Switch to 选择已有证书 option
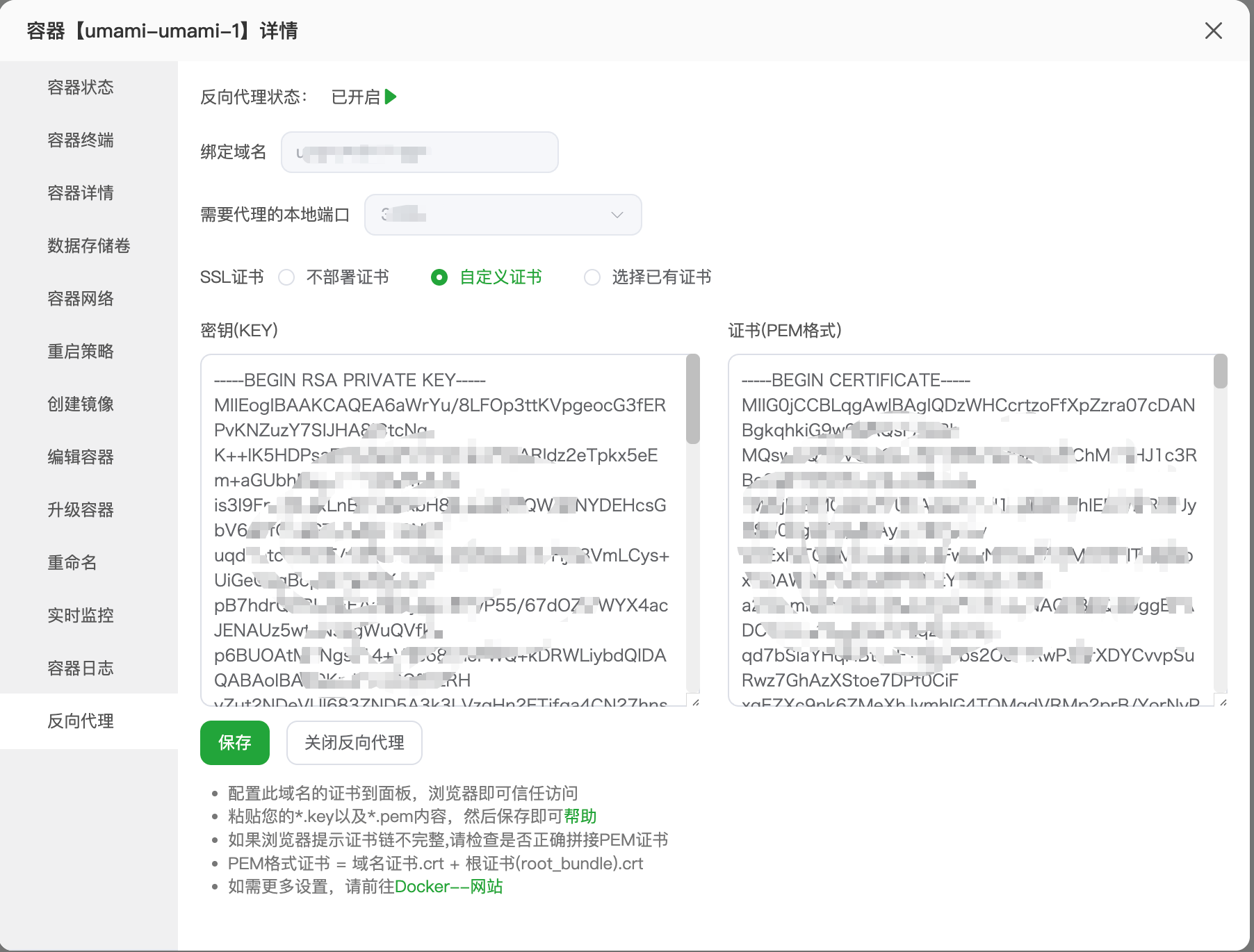The image size is (1254, 952). (x=592, y=277)
